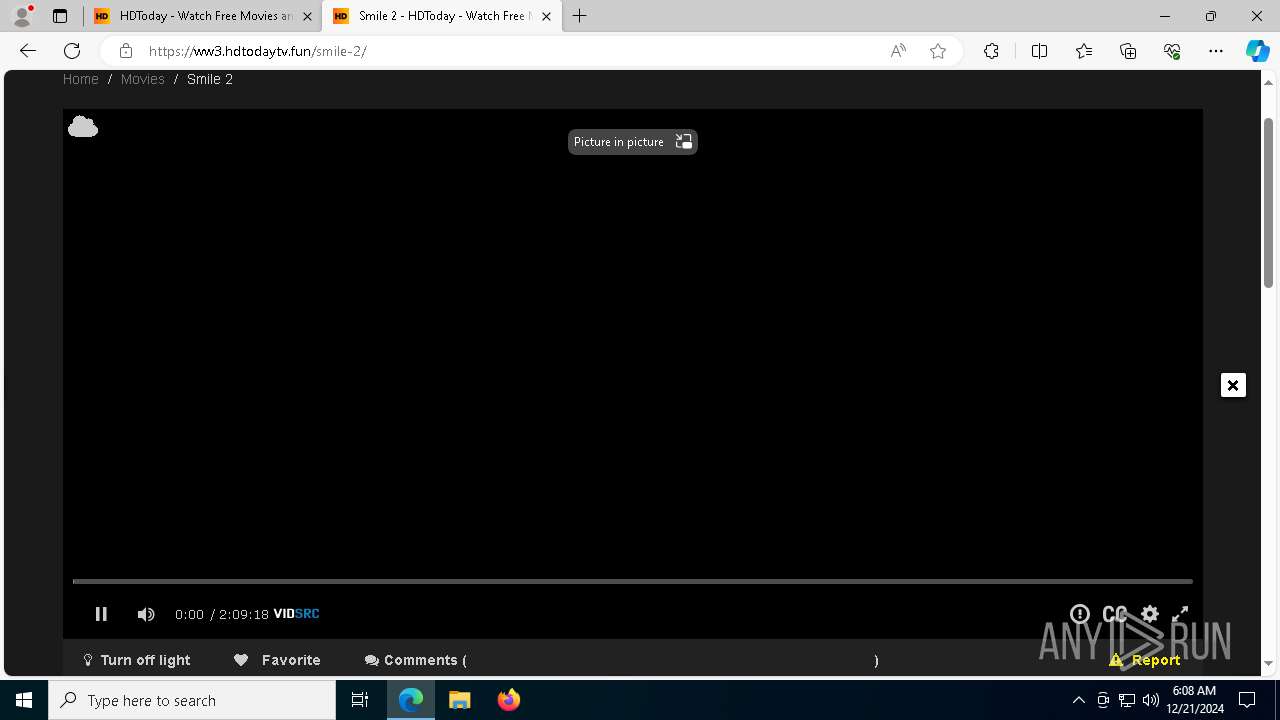Click the address bar URL
This screenshot has height=720, width=1280.
257,51
